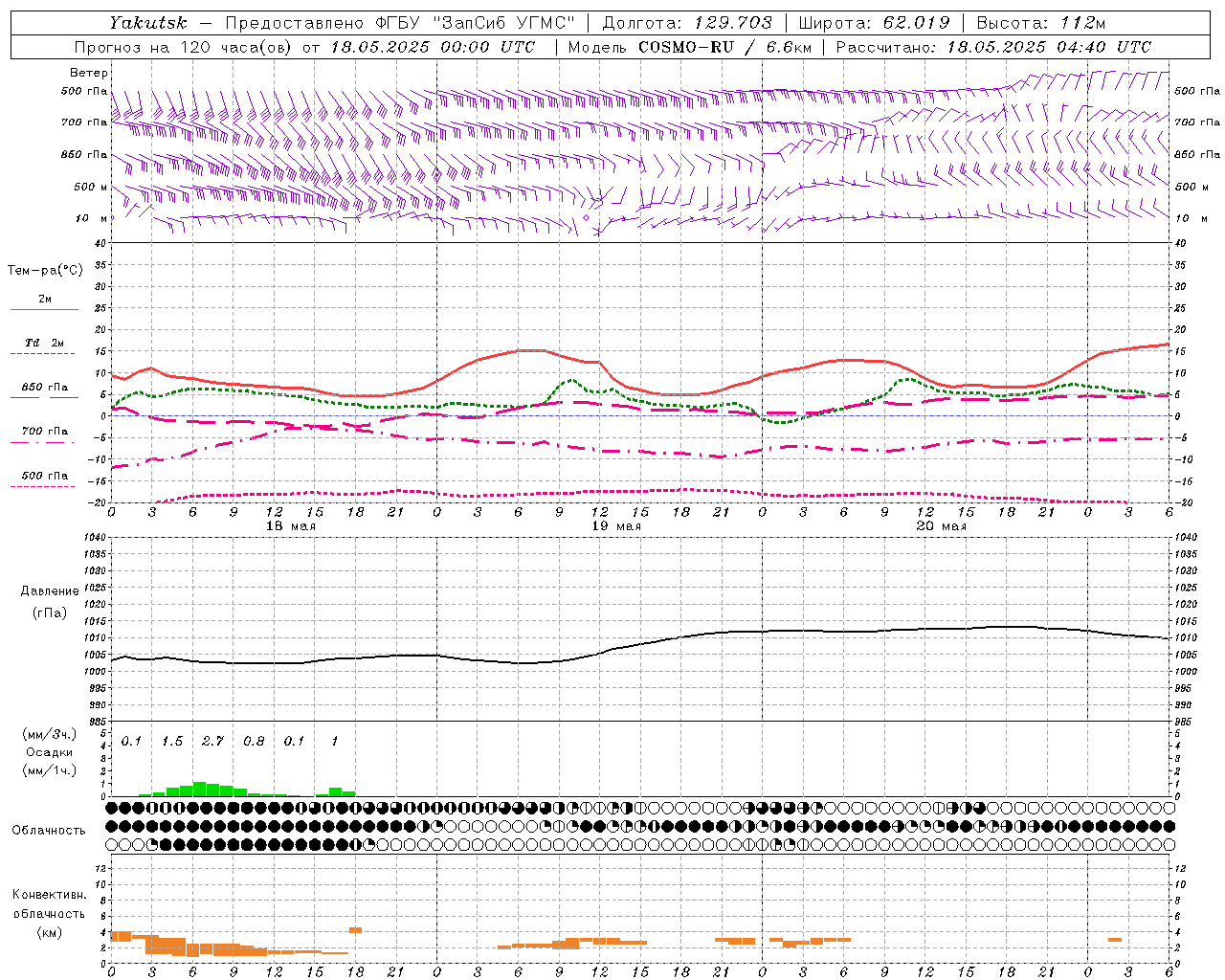
Task: Click the "500 гПа" temperature legend entry
Action: coord(45,476)
